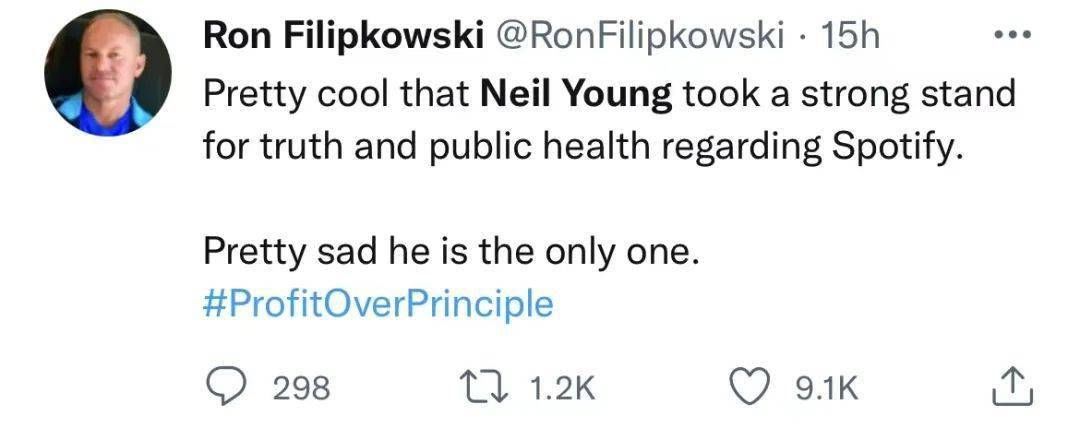Click the "Pretty sad he is the only one" line
Image resolution: width=1080 pixels, height=440 pixels.
tap(447, 251)
